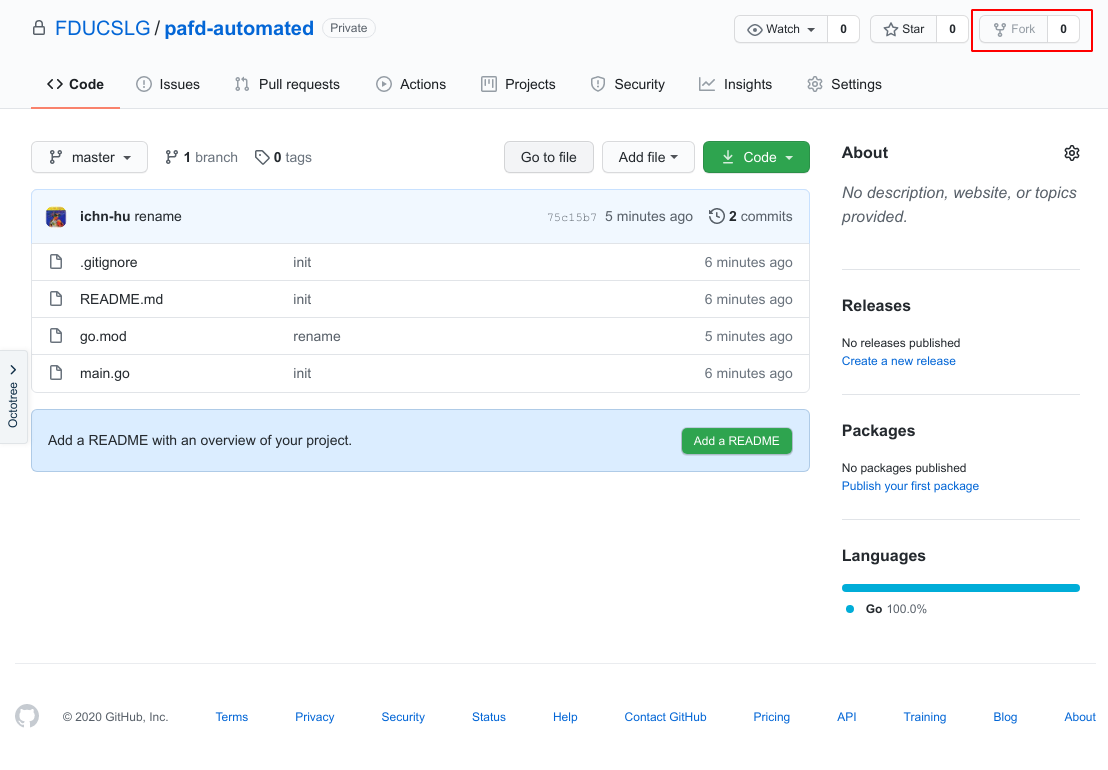The width and height of the screenshot is (1108, 770).
Task: Click the commits history clock icon
Action: click(716, 216)
